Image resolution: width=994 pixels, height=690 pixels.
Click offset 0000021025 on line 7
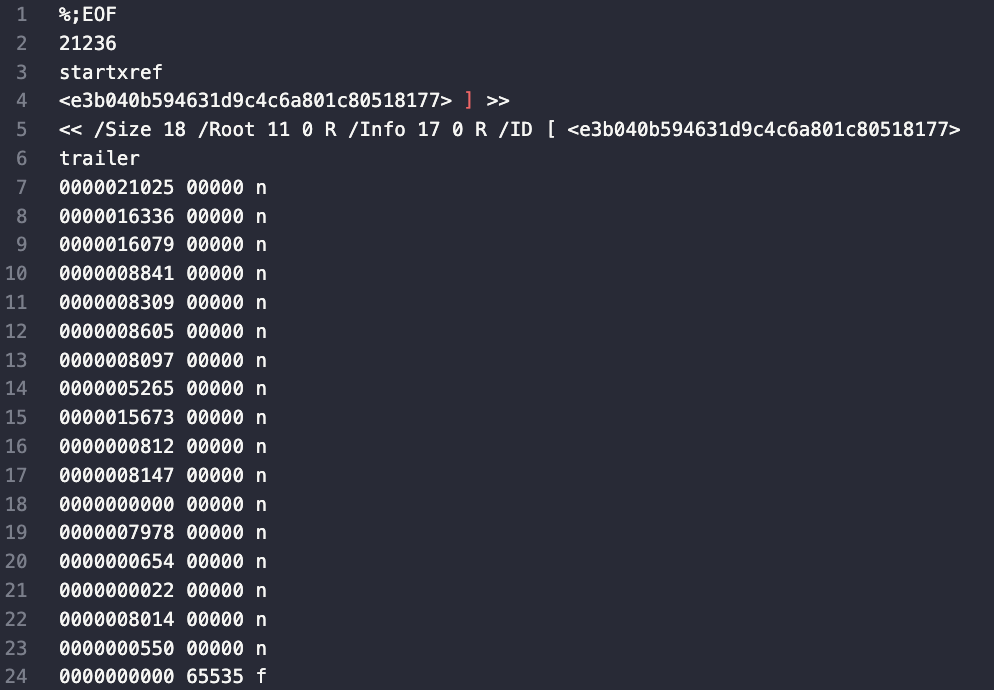pos(117,187)
